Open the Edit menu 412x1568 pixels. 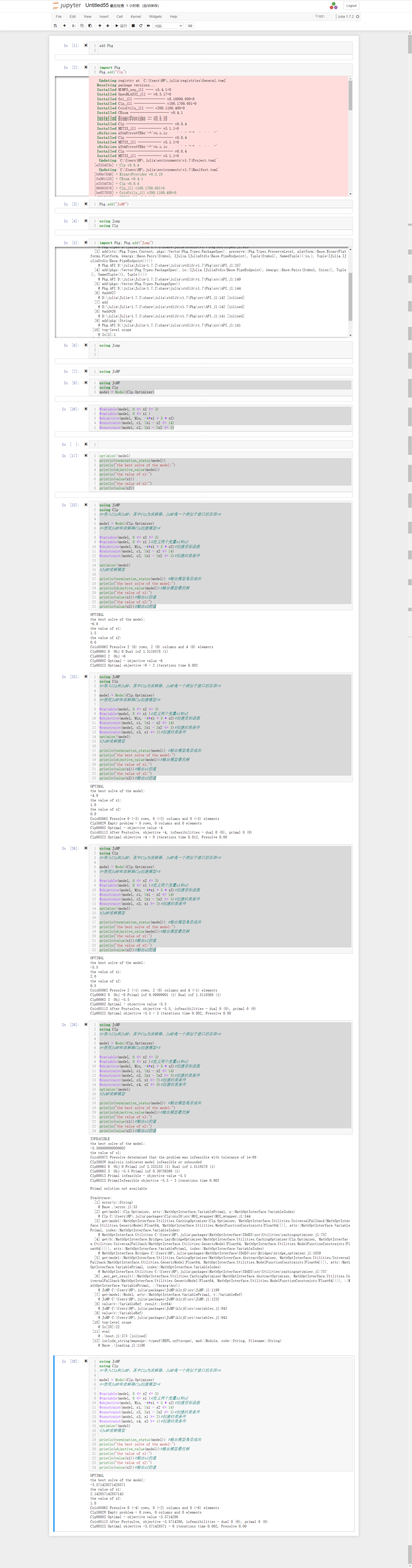point(73,16)
